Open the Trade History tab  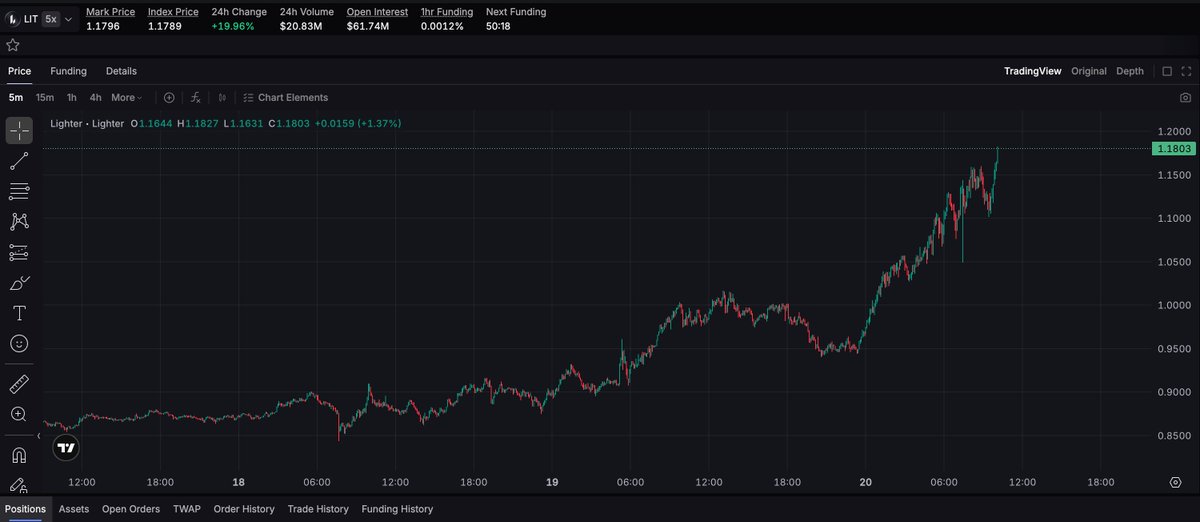click(318, 509)
